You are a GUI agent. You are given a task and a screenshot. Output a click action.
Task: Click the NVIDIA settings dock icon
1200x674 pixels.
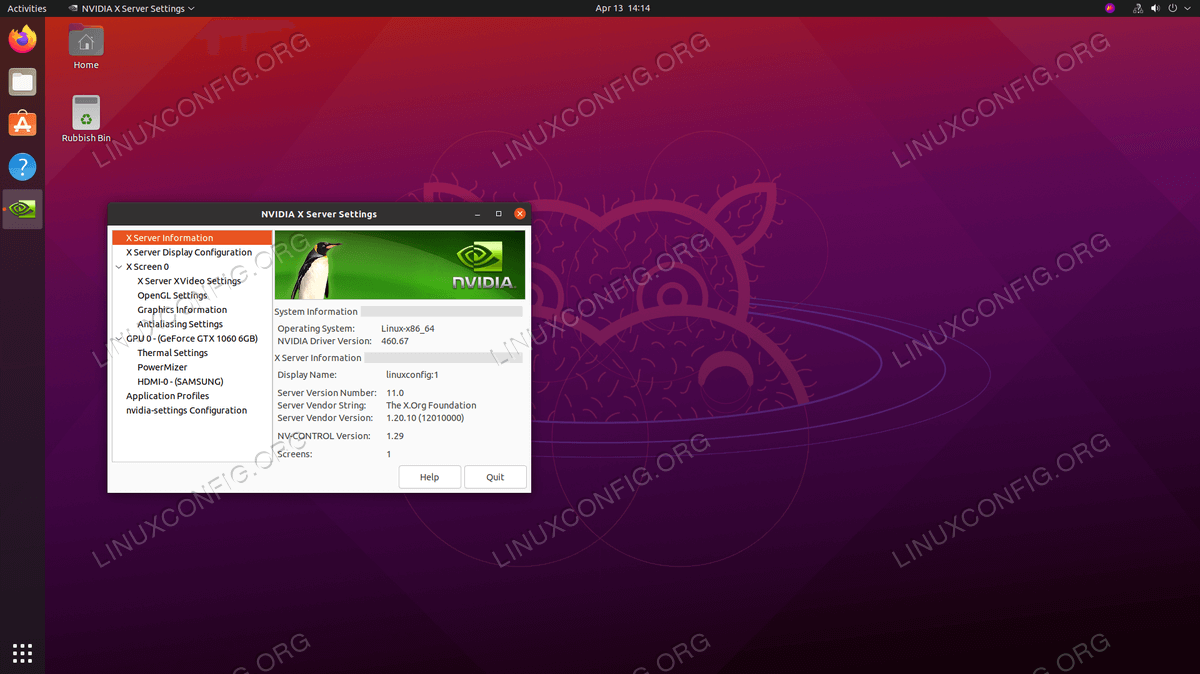pos(22,209)
